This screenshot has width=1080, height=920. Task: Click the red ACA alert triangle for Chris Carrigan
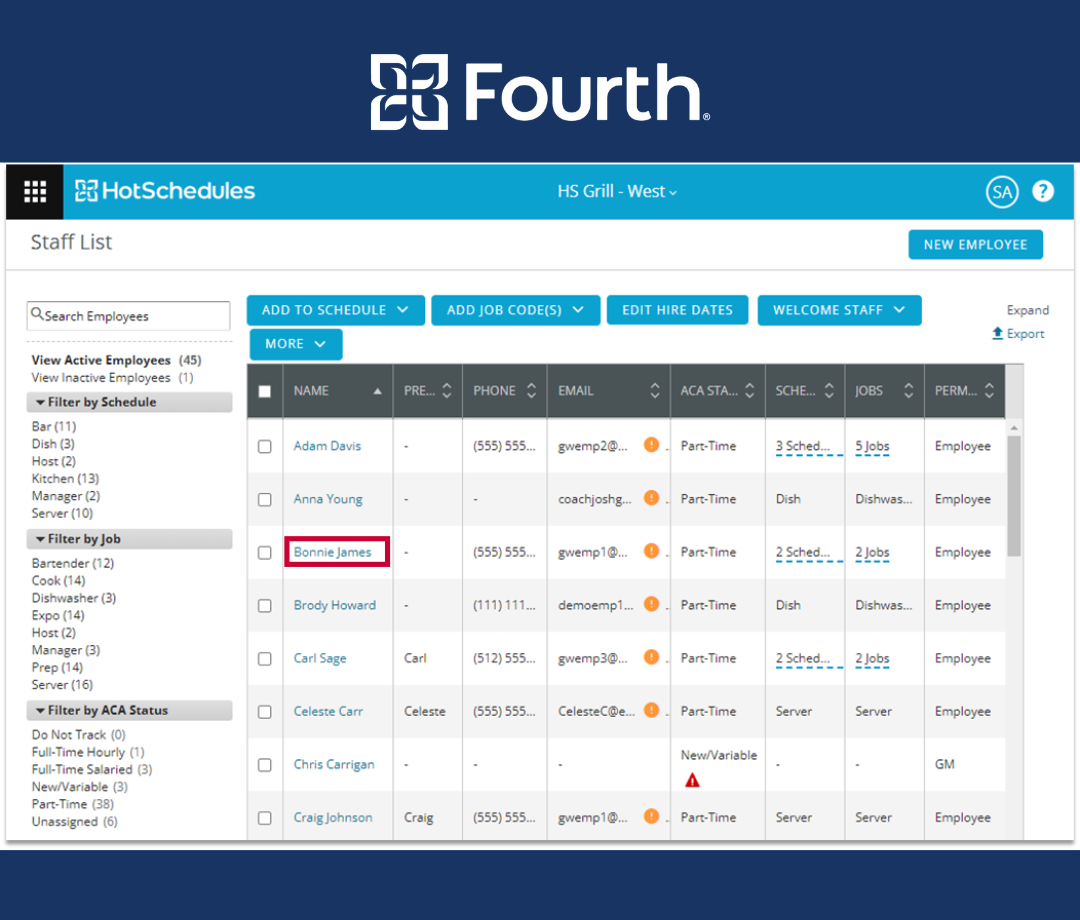click(692, 780)
